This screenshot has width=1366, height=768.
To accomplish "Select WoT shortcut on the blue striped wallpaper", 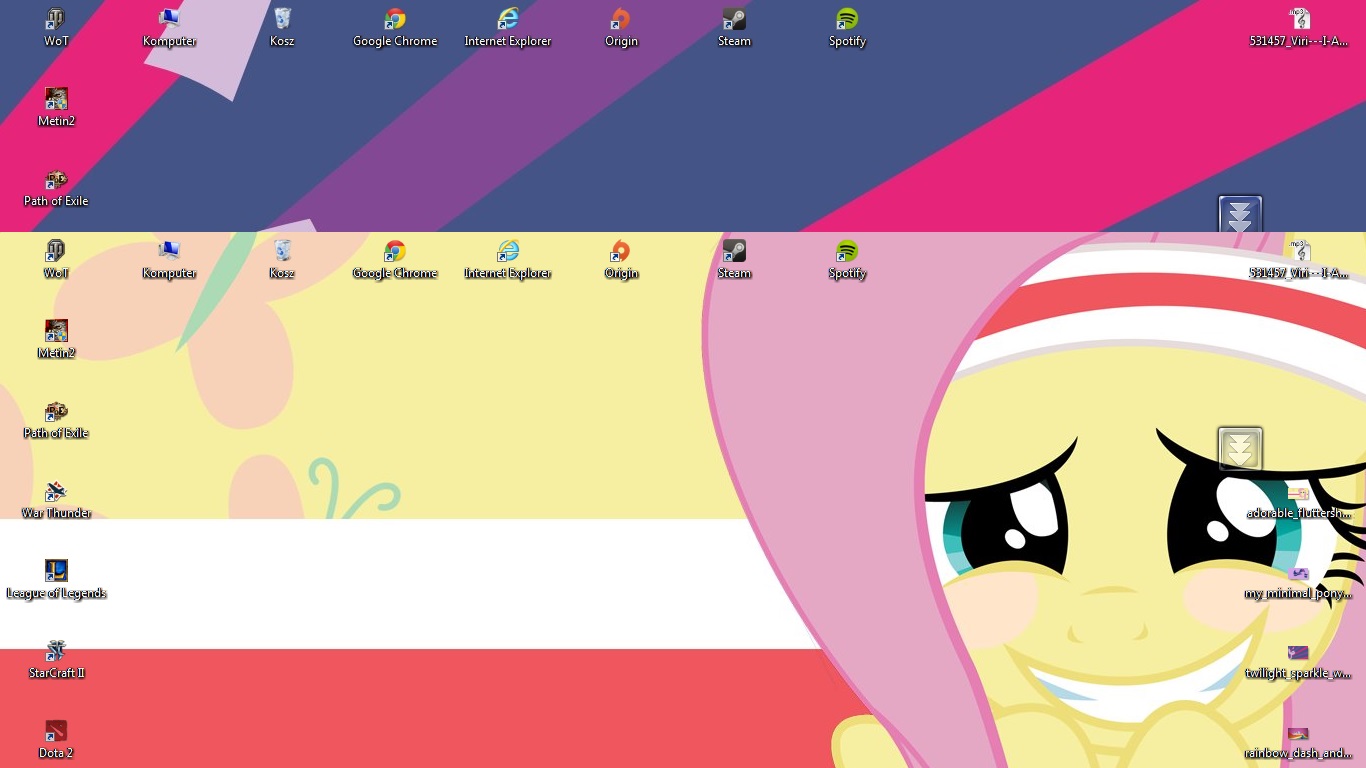I will coord(56,26).
